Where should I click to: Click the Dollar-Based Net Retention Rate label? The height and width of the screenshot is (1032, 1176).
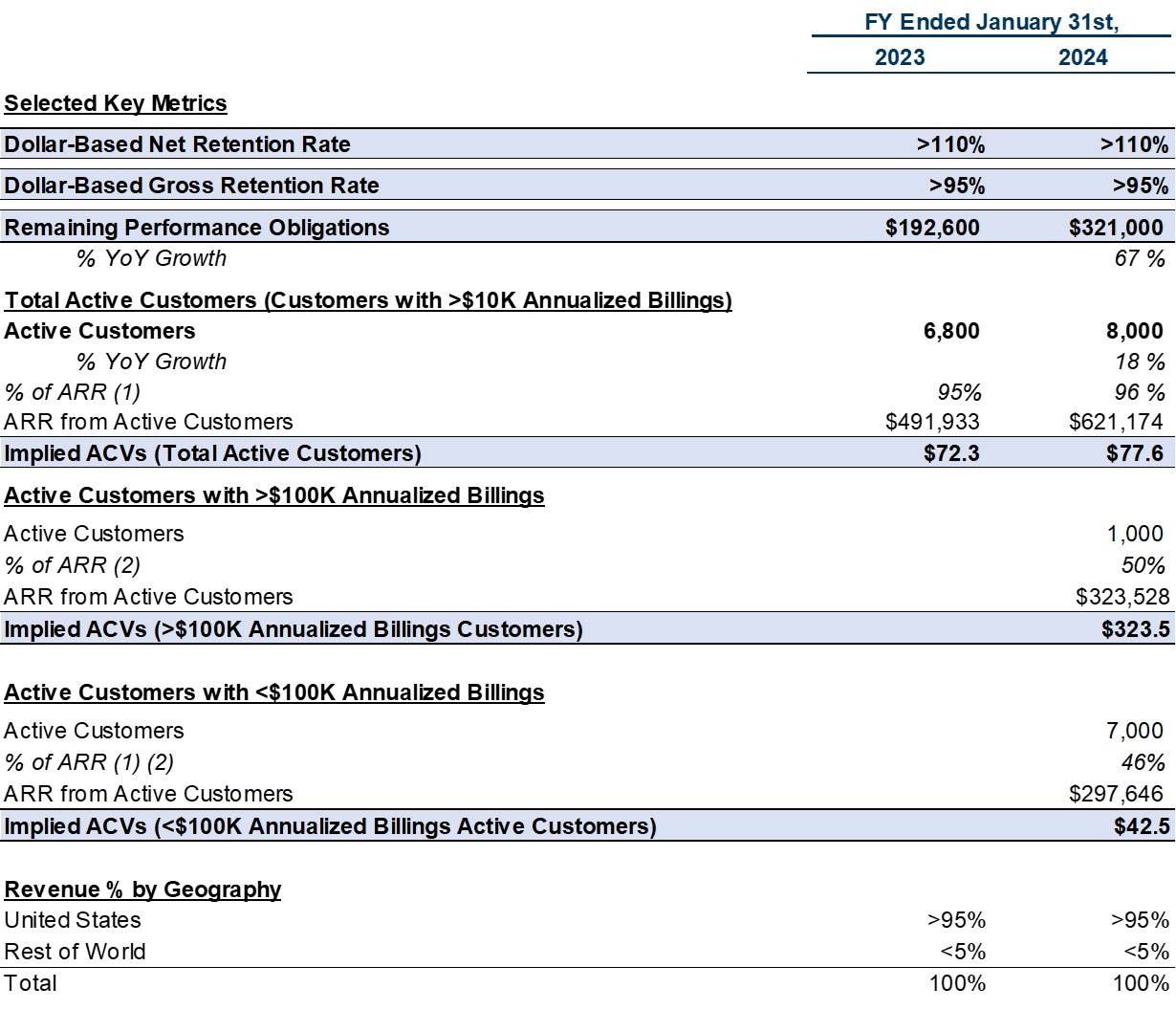click(x=178, y=144)
